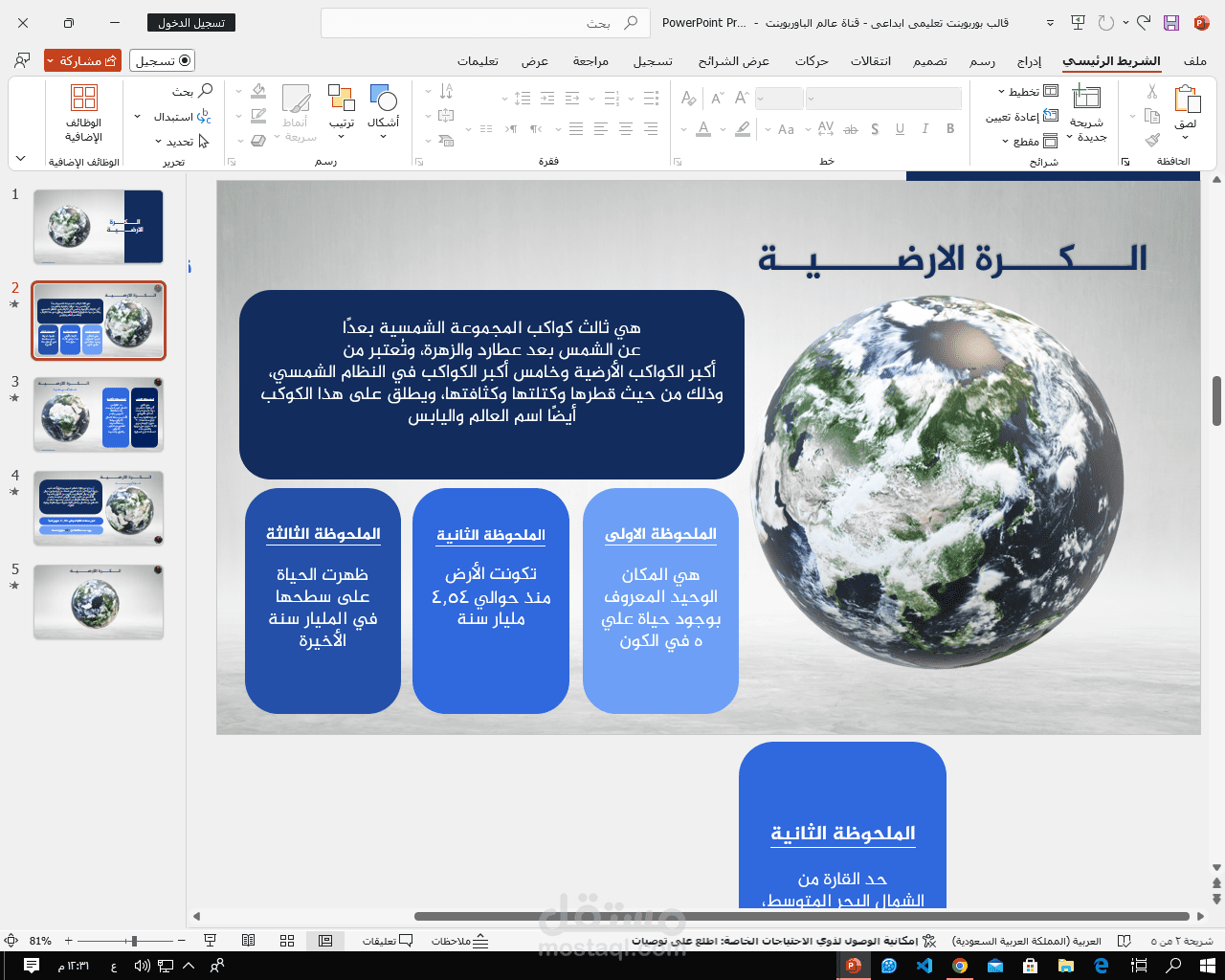This screenshot has height=980, width=1225.
Task: Select slide 3 thumbnail
Action: pyautogui.click(x=99, y=414)
